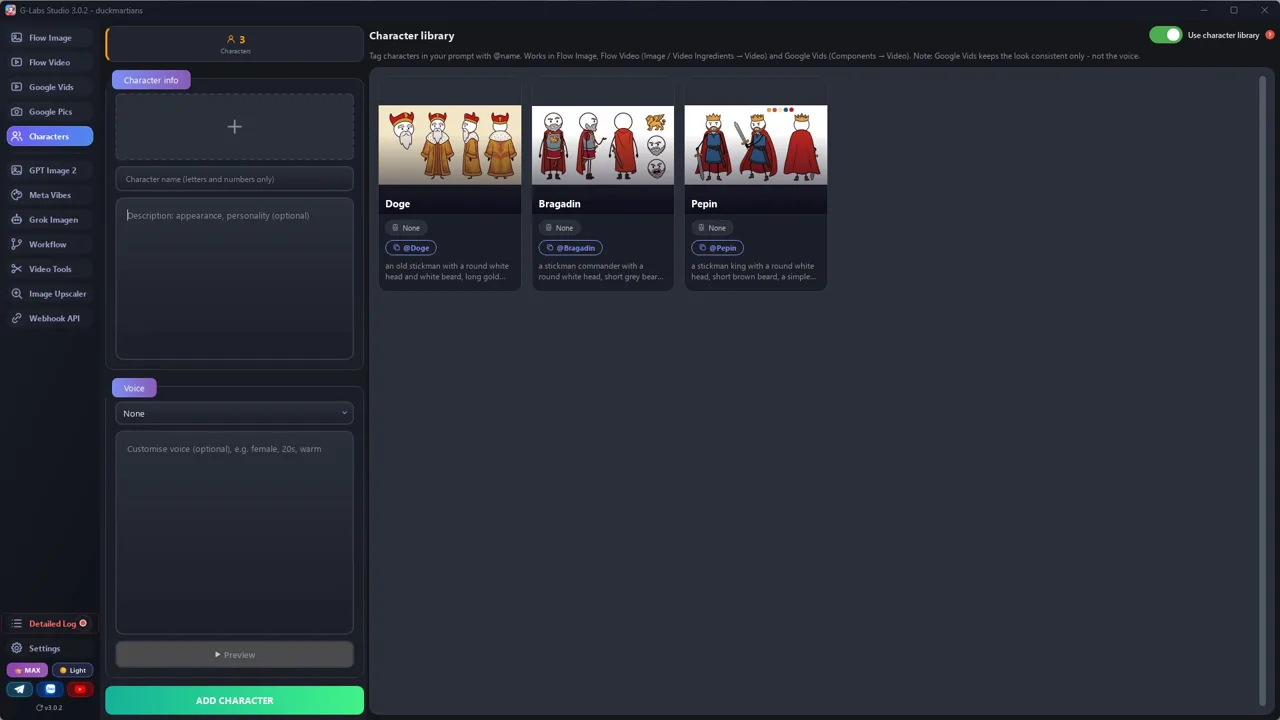Open the Workflow page
Viewport: 1280px width, 720px height.
click(49, 244)
